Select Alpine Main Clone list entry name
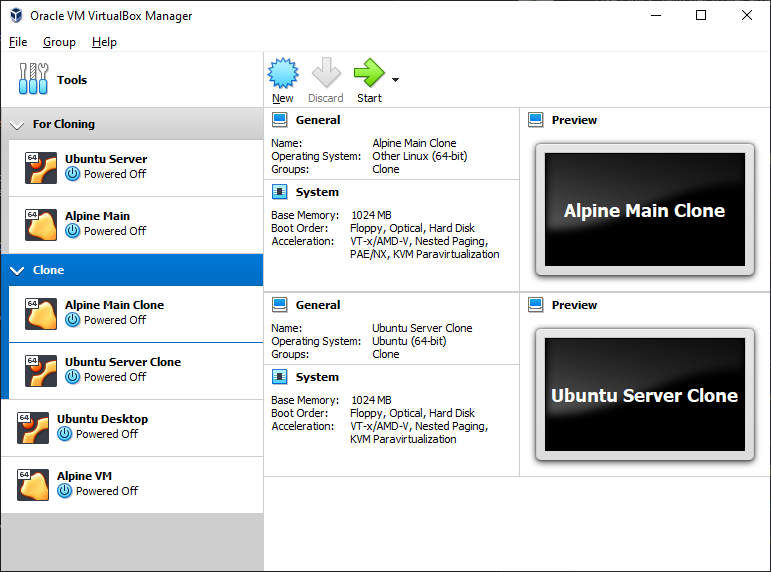The height and width of the screenshot is (572, 771). [x=114, y=305]
